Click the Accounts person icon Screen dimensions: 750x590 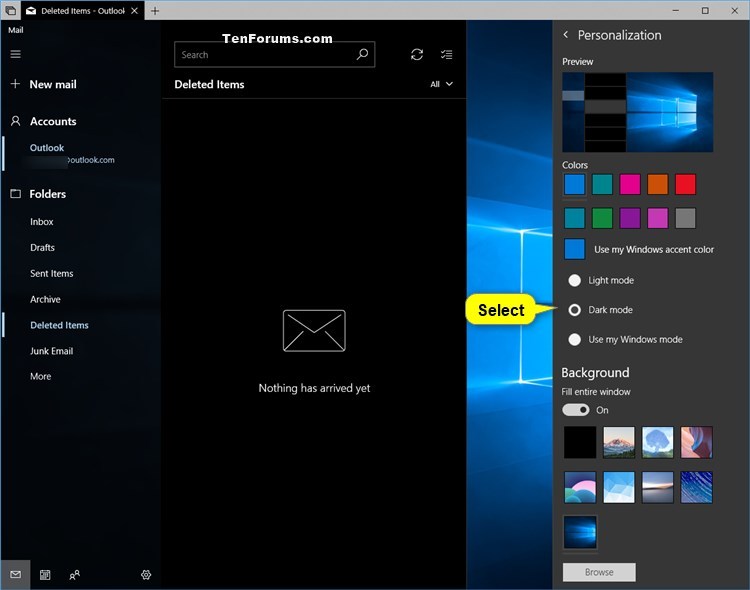15,121
